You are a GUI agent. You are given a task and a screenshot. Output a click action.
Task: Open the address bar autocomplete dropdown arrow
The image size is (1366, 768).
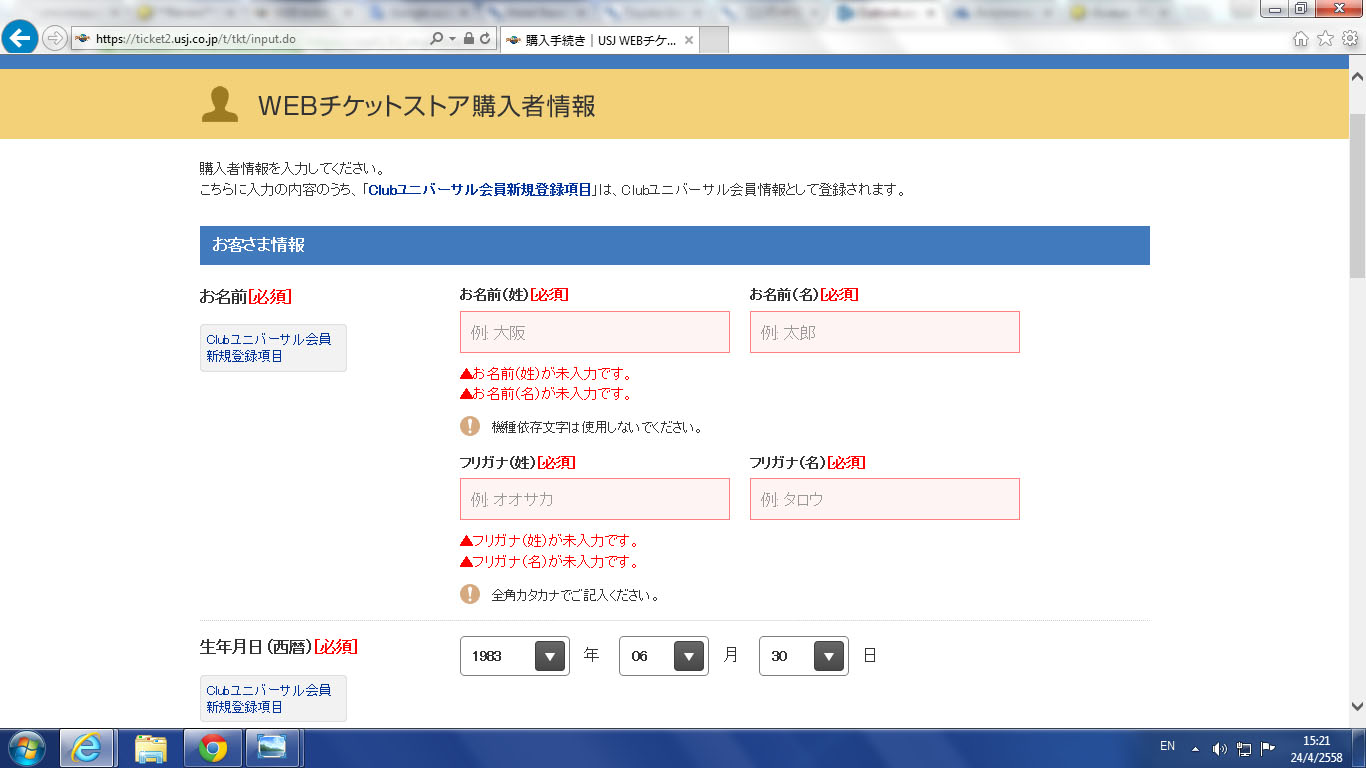452,39
